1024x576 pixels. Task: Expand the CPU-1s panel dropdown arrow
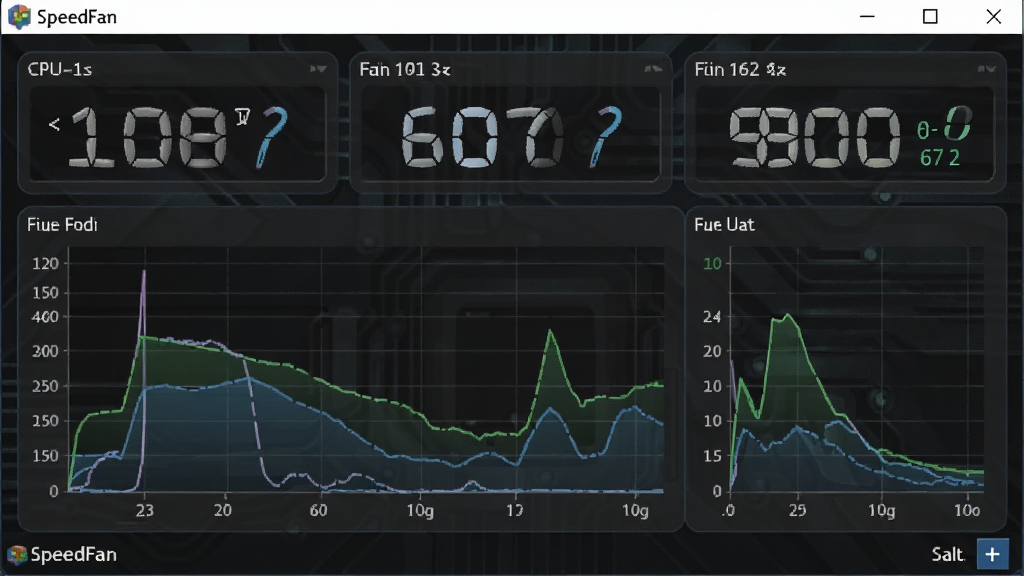pos(318,69)
